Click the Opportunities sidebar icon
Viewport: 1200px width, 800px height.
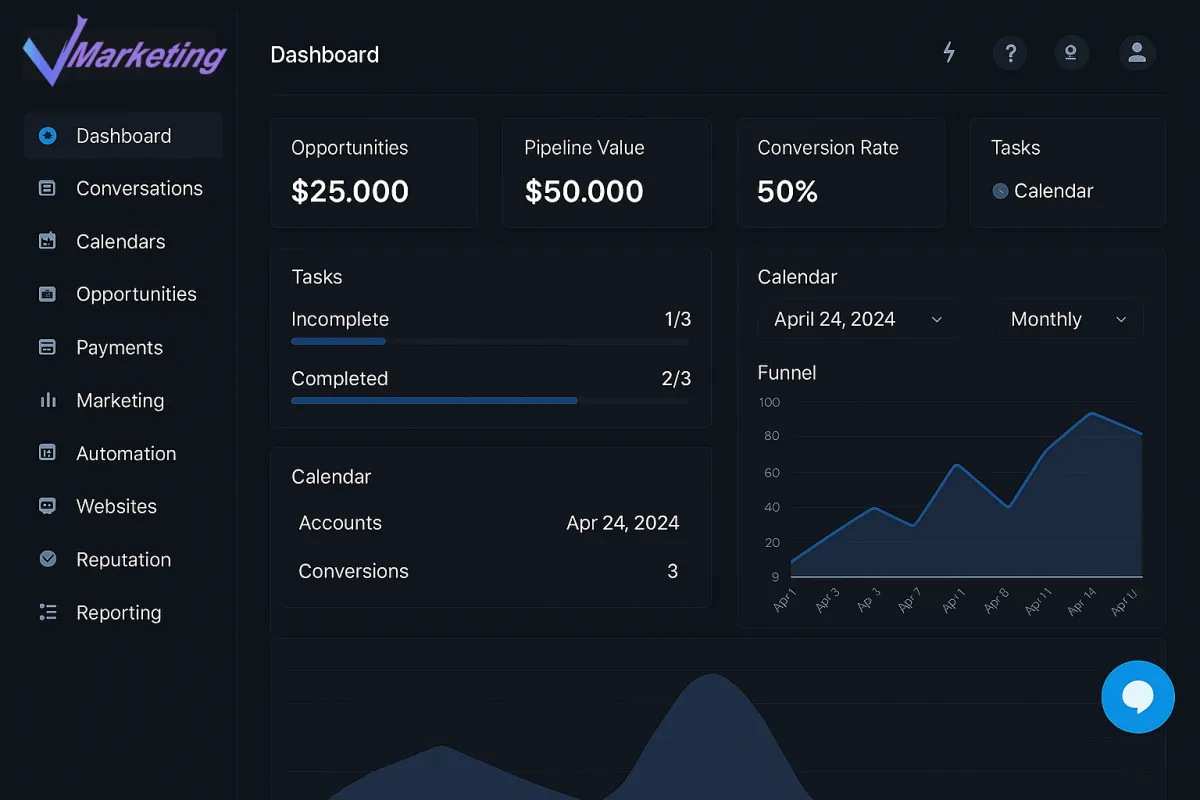[x=47, y=294]
